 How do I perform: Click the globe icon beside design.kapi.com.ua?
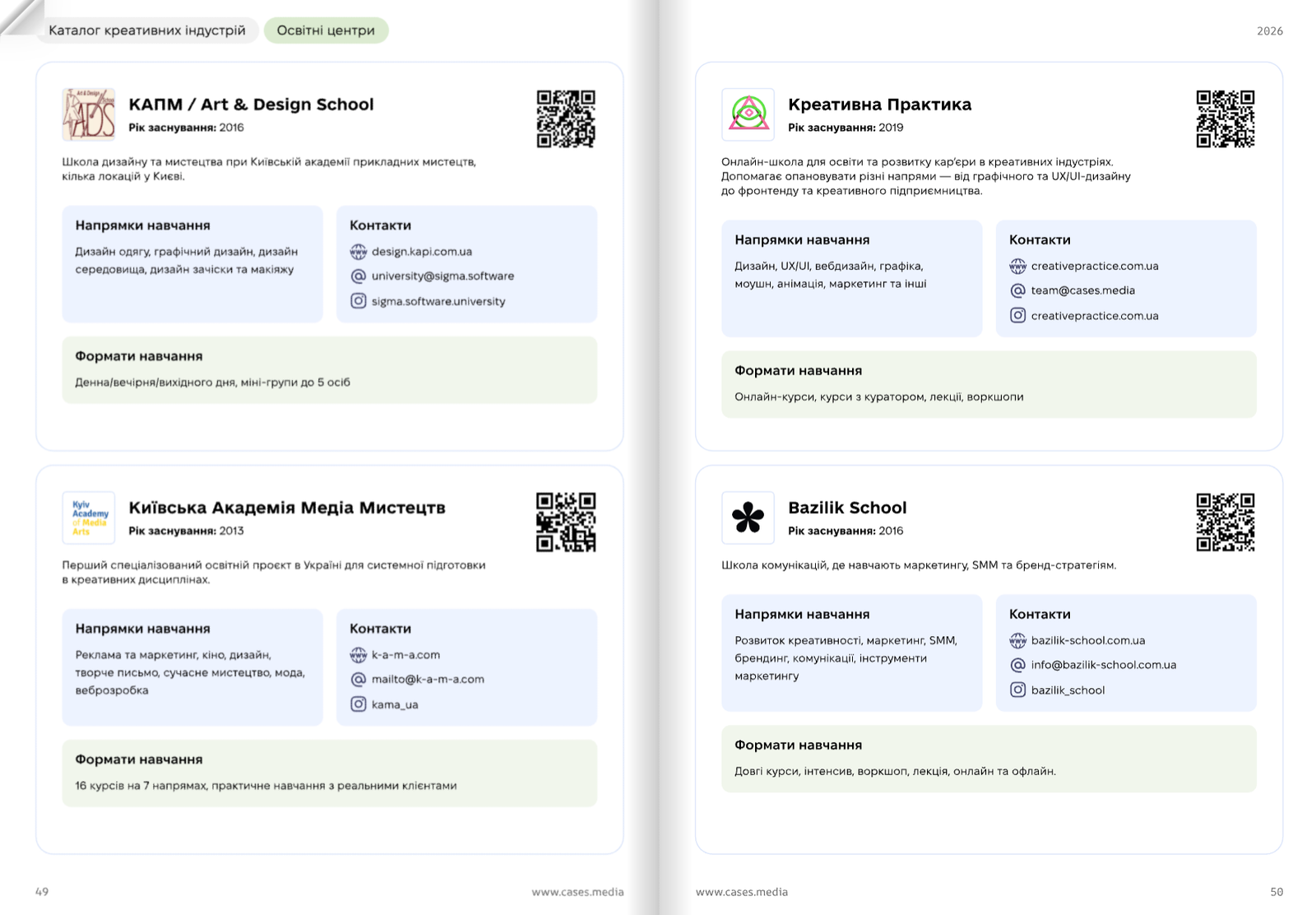[x=359, y=252]
